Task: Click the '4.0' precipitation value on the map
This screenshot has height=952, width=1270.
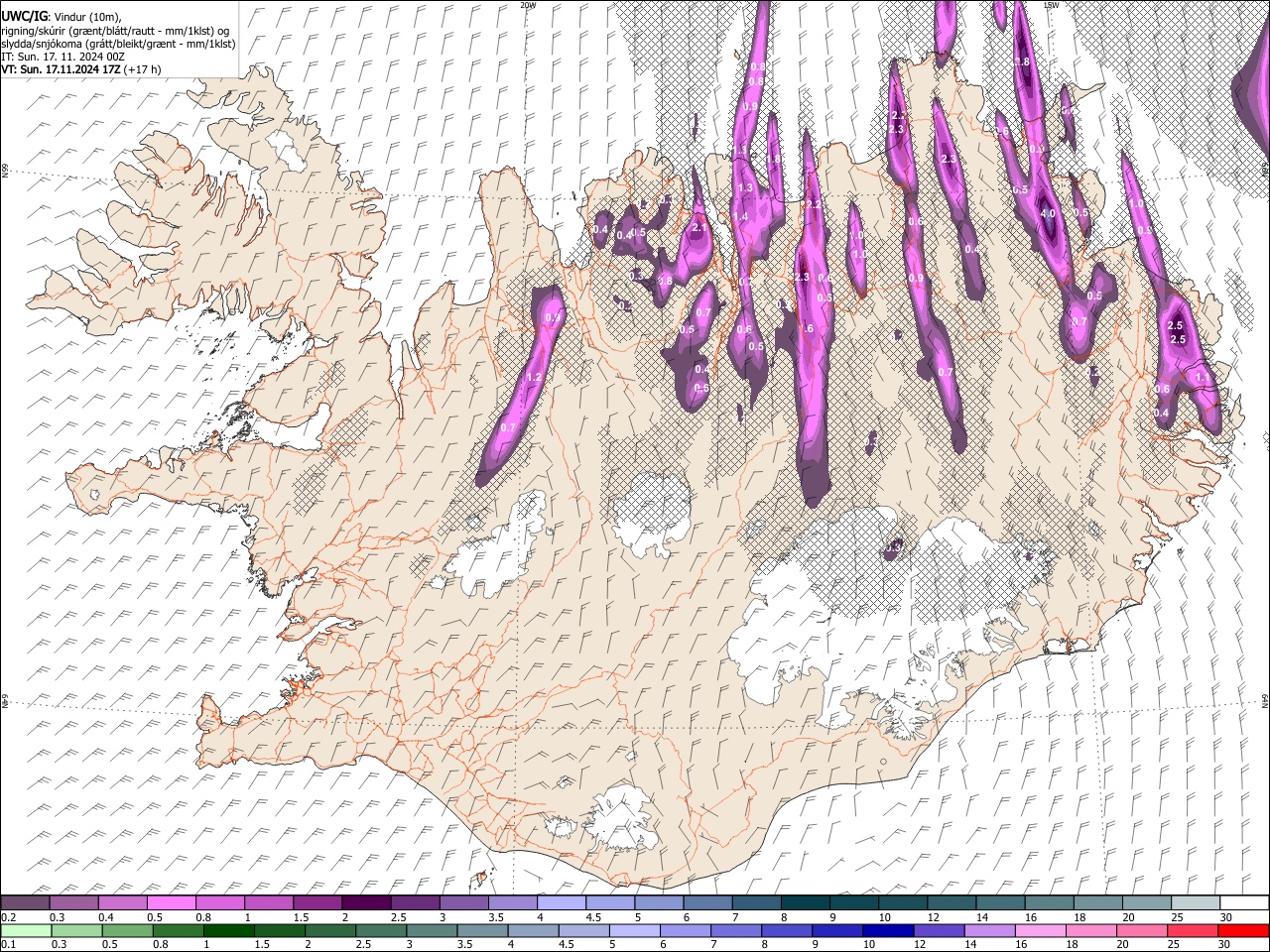Action: [x=1048, y=213]
